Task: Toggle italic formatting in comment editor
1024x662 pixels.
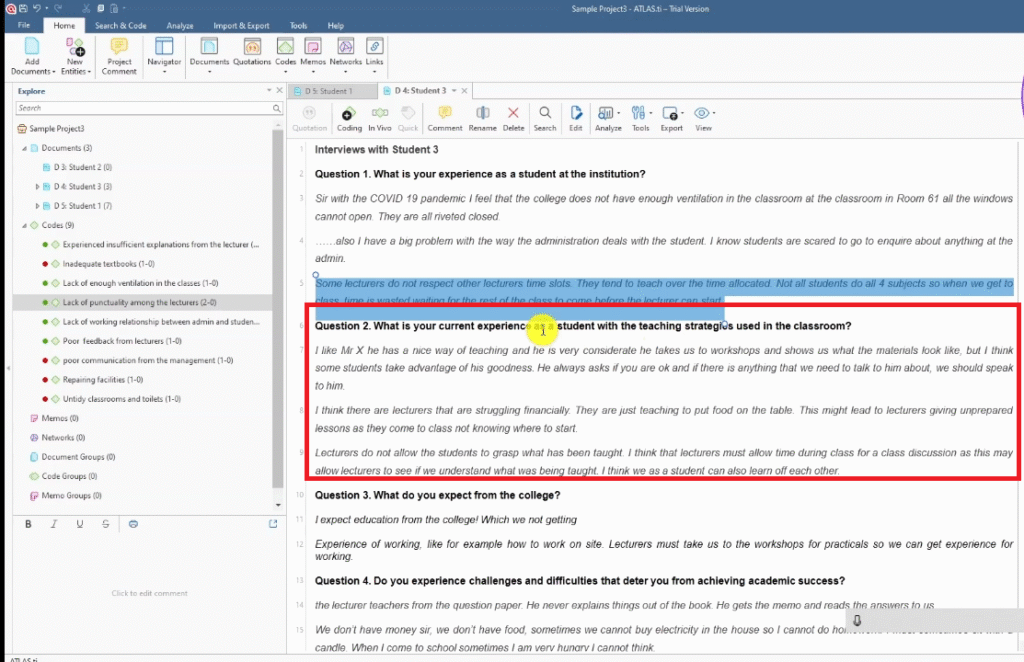Action: (53, 524)
